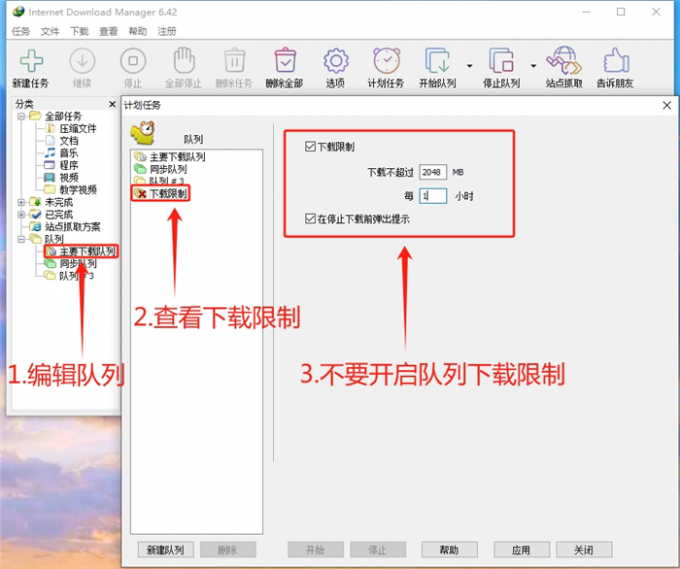Click the 停止 button in scheduler

coord(378,550)
